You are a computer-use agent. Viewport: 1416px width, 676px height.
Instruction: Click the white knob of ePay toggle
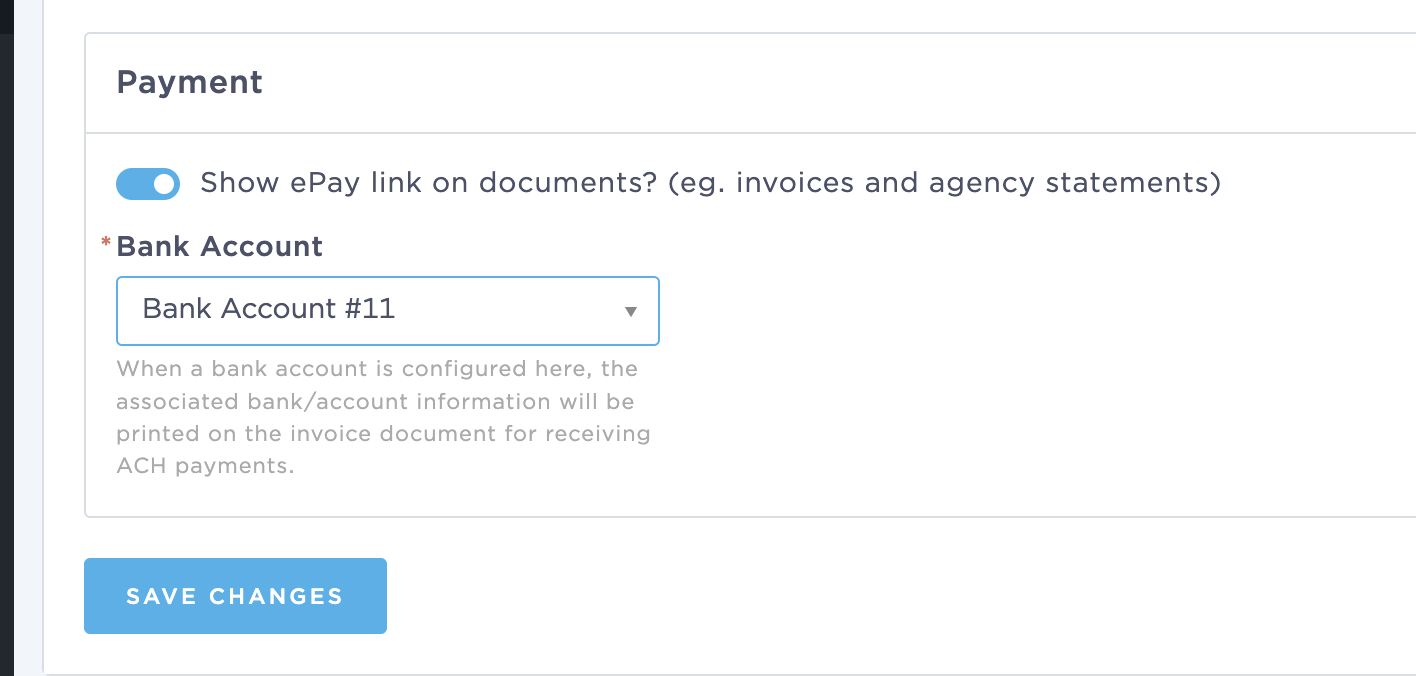164,184
